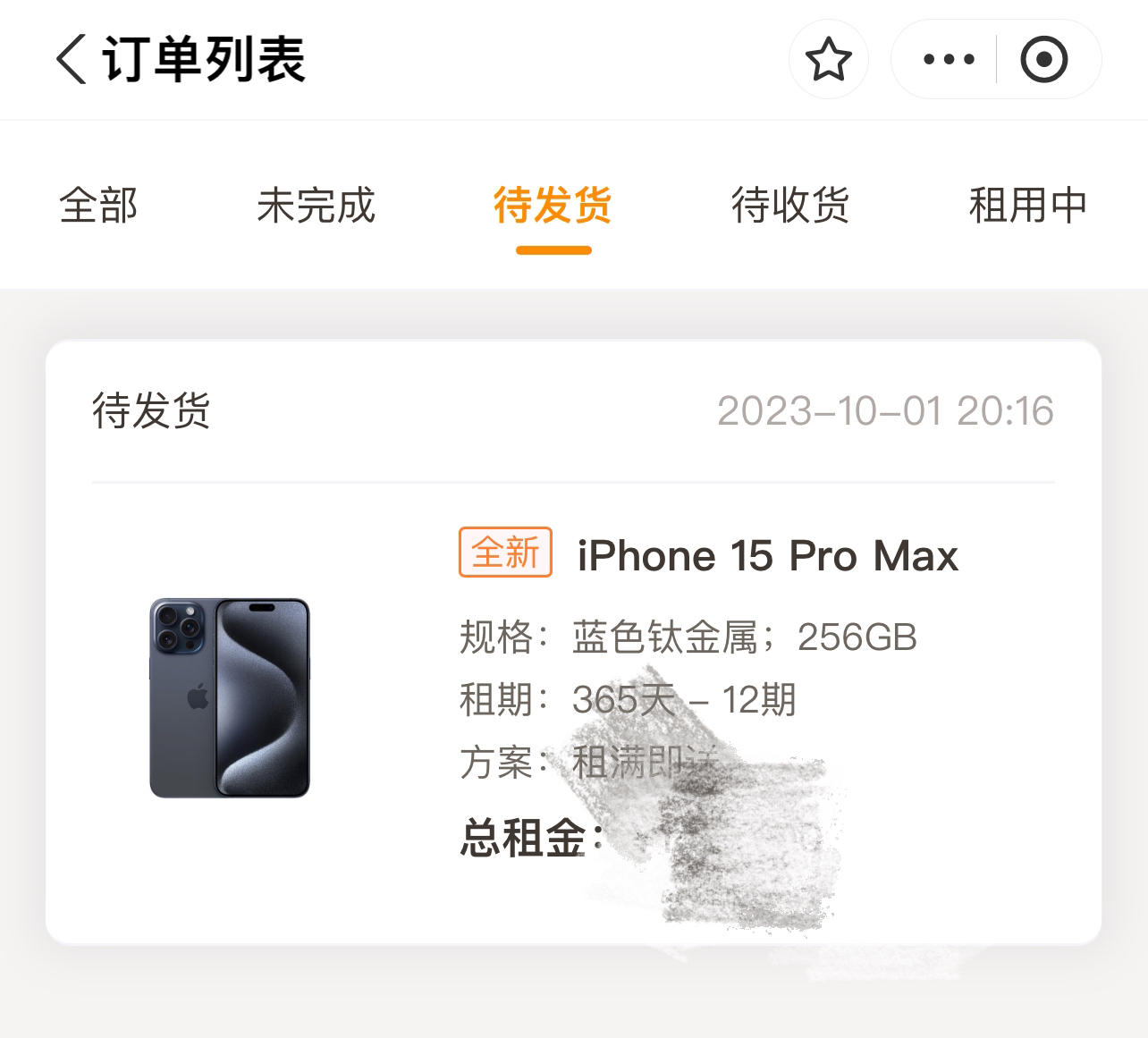Tap the 总租金 total rent label
This screenshot has height=1038, width=1148.
point(532,839)
